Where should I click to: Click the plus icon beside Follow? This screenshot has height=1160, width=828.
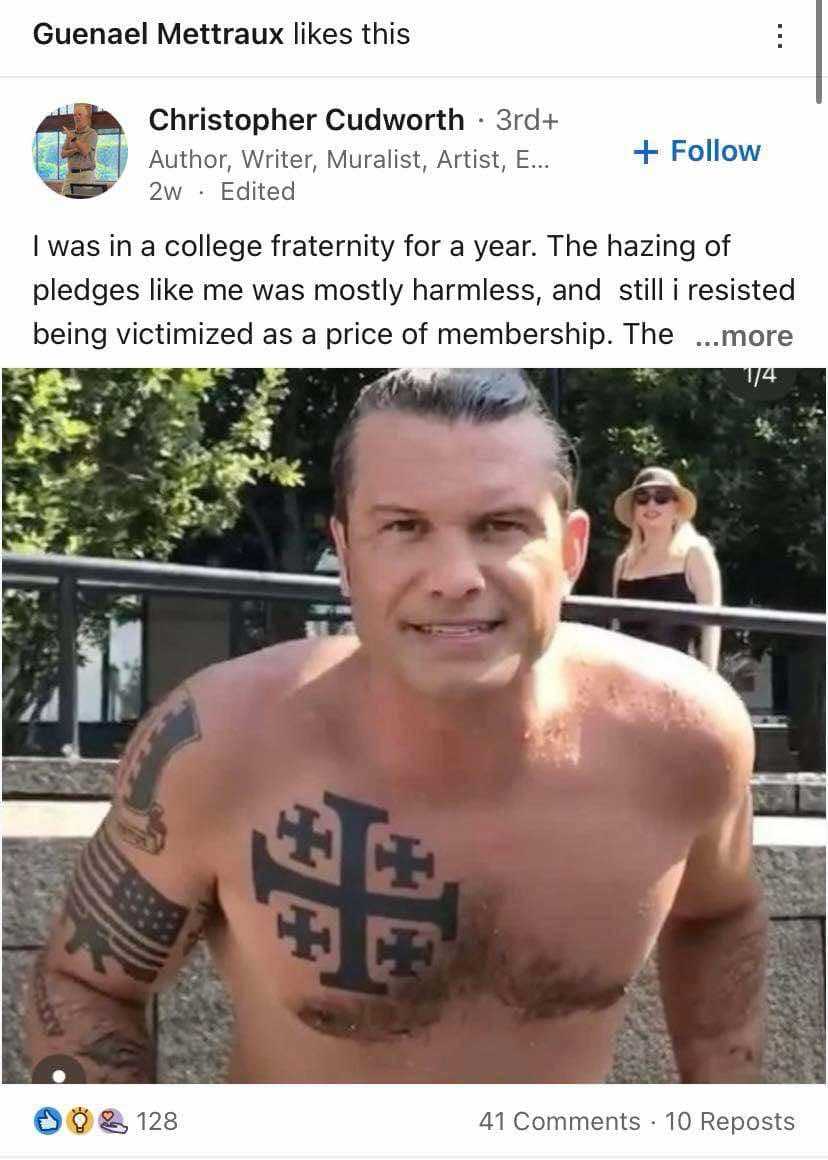pyautogui.click(x=646, y=152)
